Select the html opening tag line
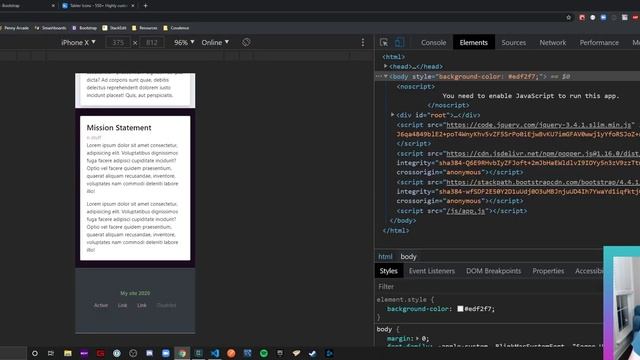The width and height of the screenshot is (640, 360). point(393,57)
